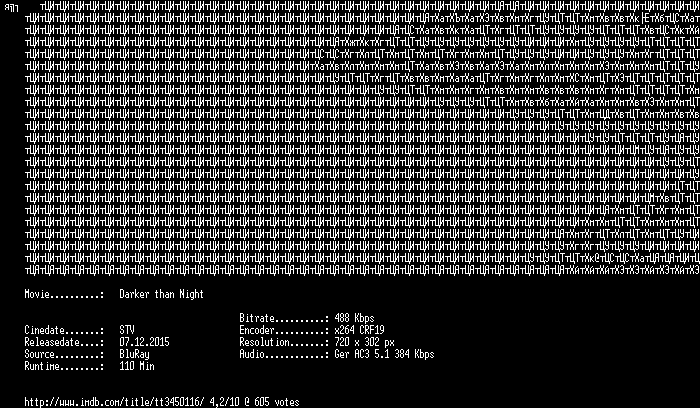Select the STV cinedate value
This screenshot has height=408, width=700.
coord(127,330)
